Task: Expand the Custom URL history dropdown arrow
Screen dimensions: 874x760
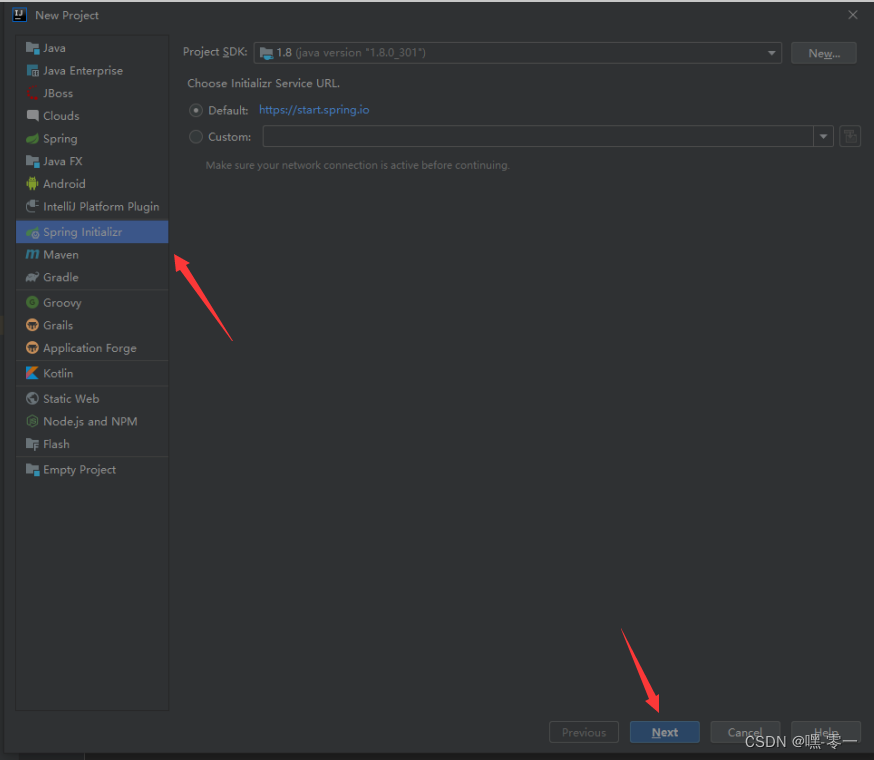Action: [x=823, y=137]
